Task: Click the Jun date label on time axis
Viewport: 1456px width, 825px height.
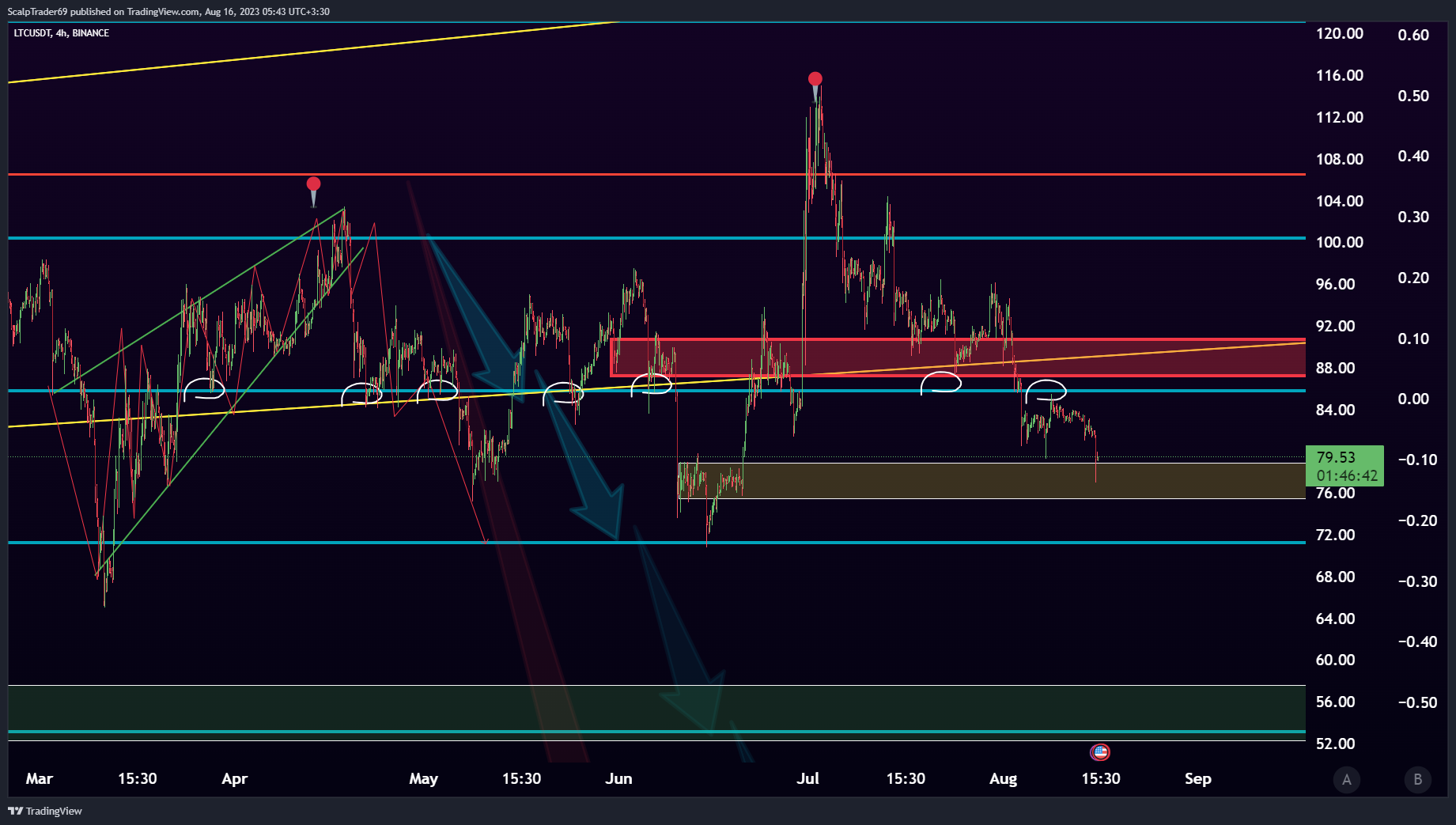Action: coord(619,778)
